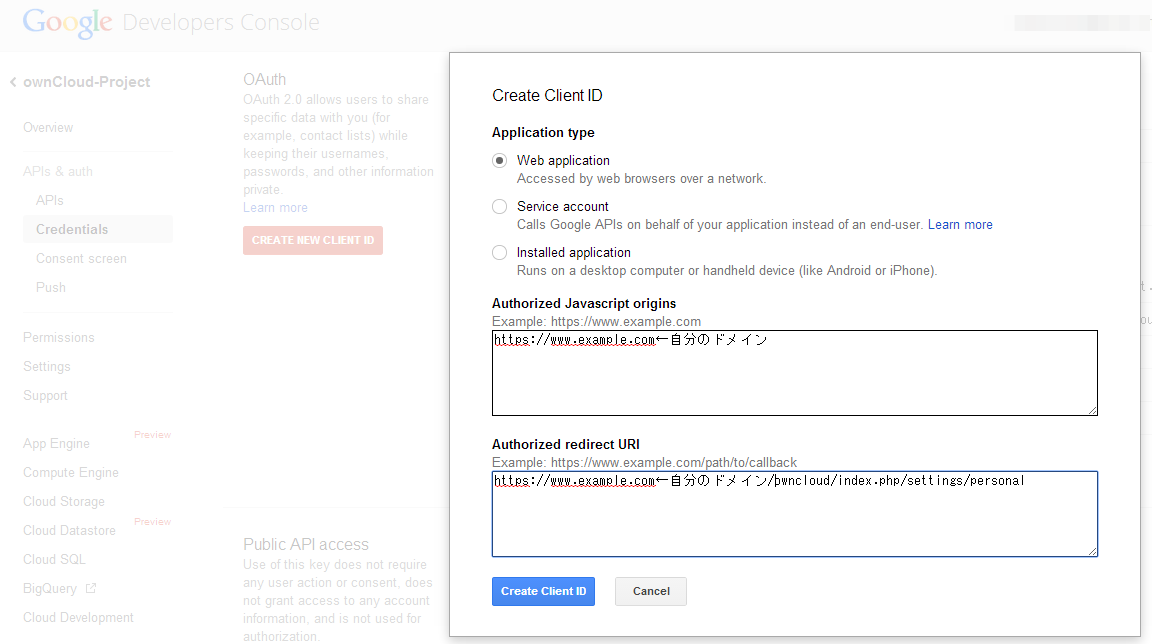
Task: Click the Developers Console header text
Action: click(220, 23)
